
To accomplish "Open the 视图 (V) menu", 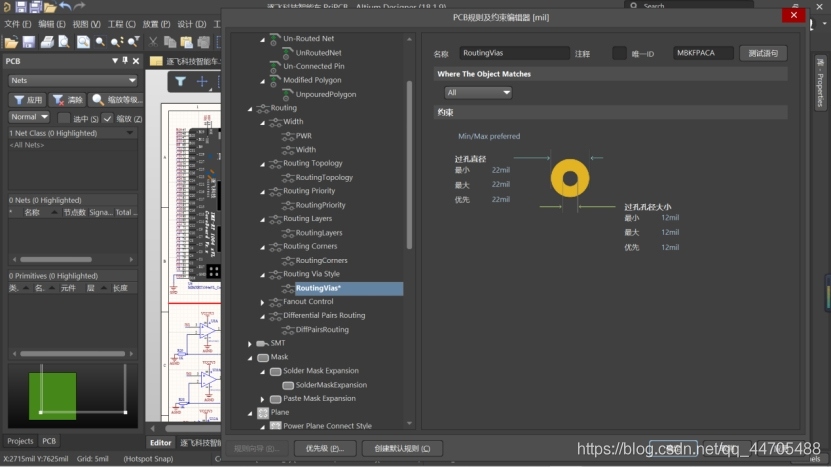I will pyautogui.click(x=86, y=24).
